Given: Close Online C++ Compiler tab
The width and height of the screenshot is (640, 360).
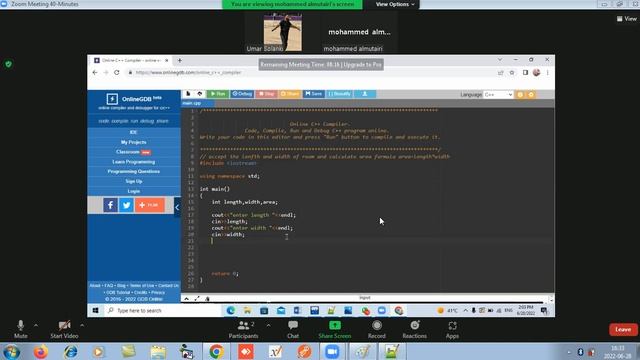Looking at the screenshot, I should 167,60.
